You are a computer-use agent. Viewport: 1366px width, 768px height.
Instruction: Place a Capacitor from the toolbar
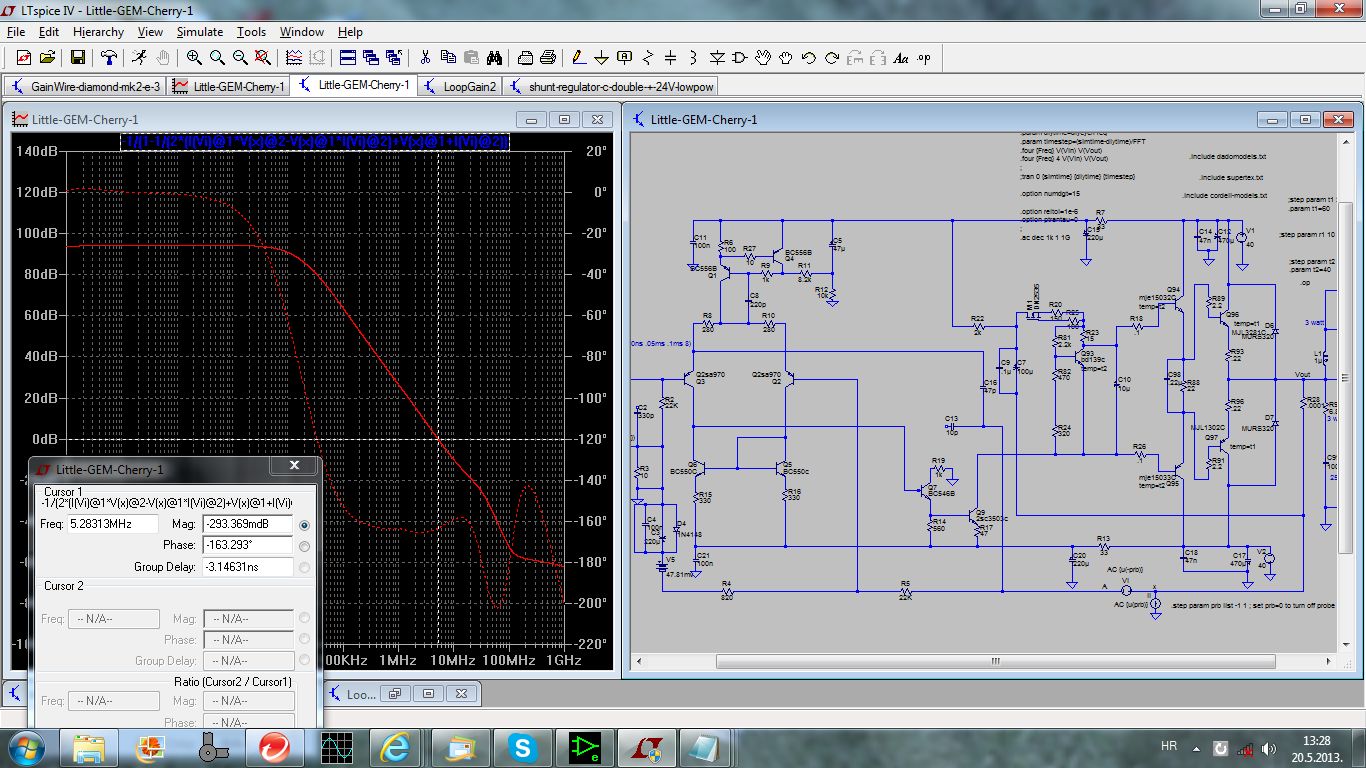click(671, 58)
